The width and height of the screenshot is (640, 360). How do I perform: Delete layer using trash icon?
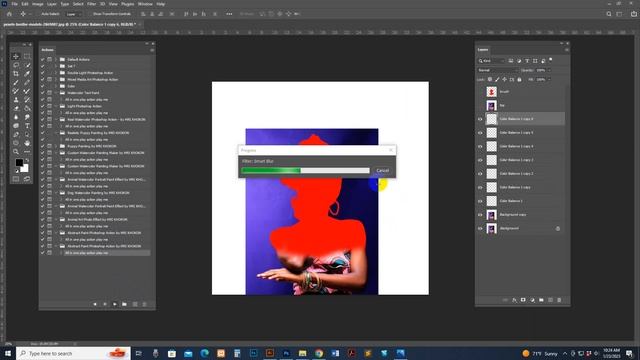559,300
